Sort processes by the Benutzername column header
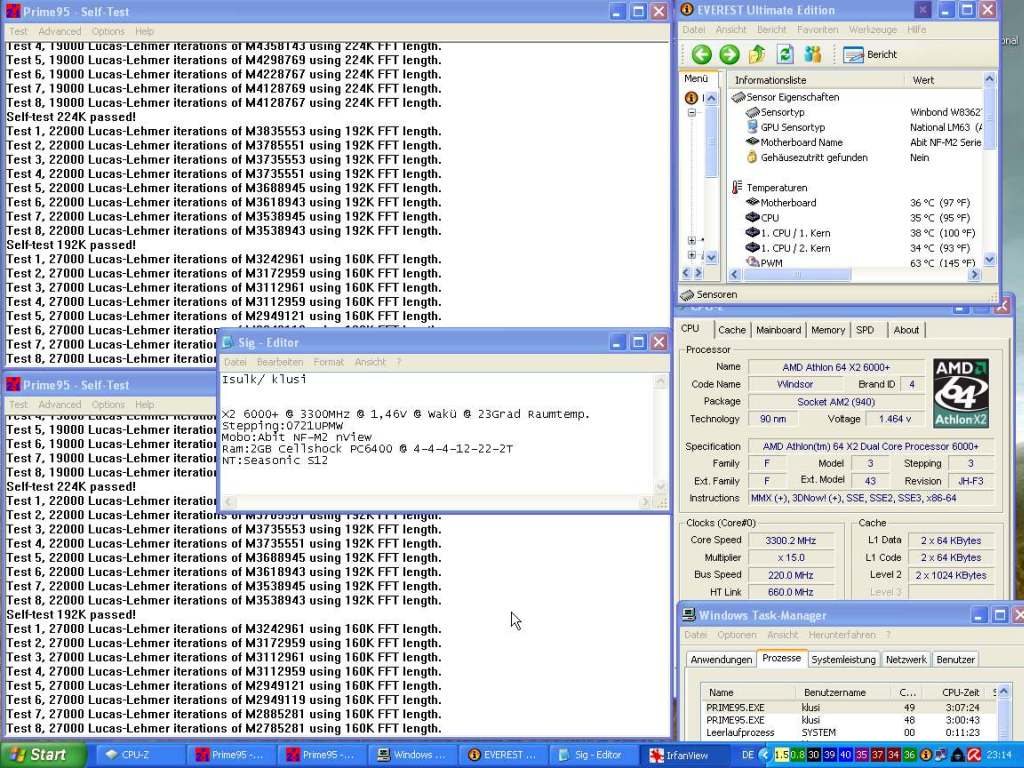 (843, 692)
